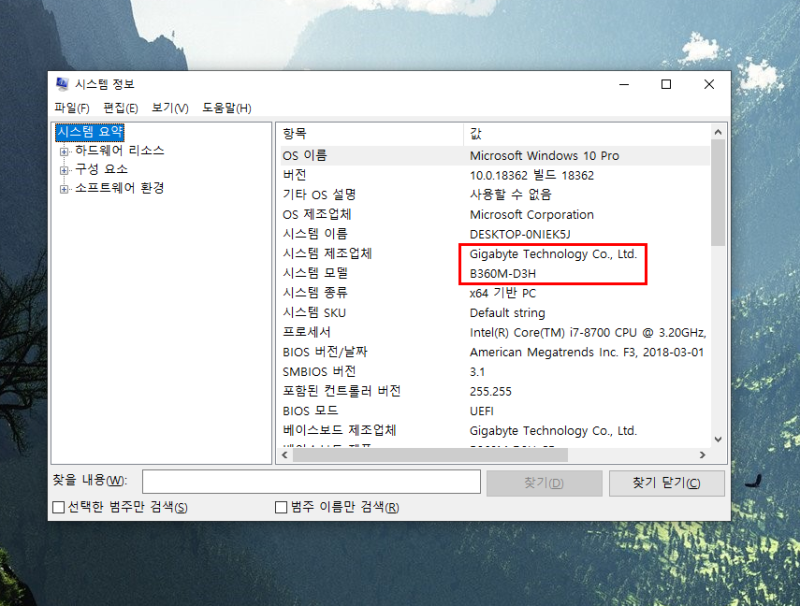This screenshot has height=606, width=800.
Task: Close the 시스템 정보 window
Action: tap(709, 84)
